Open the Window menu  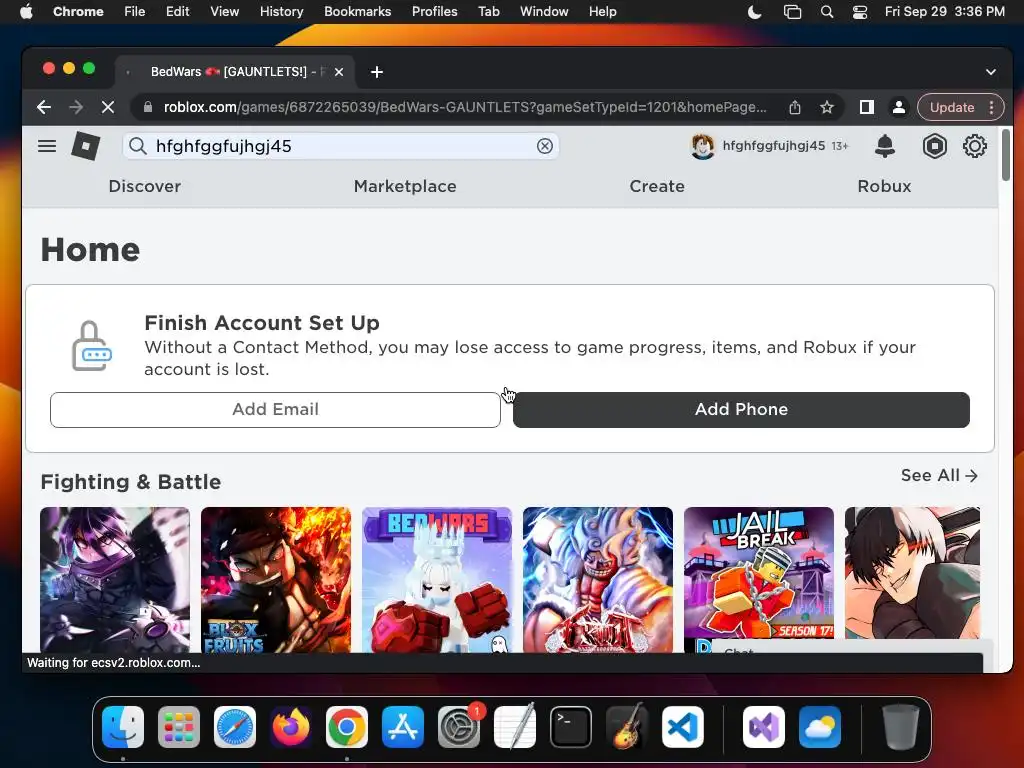(x=544, y=12)
